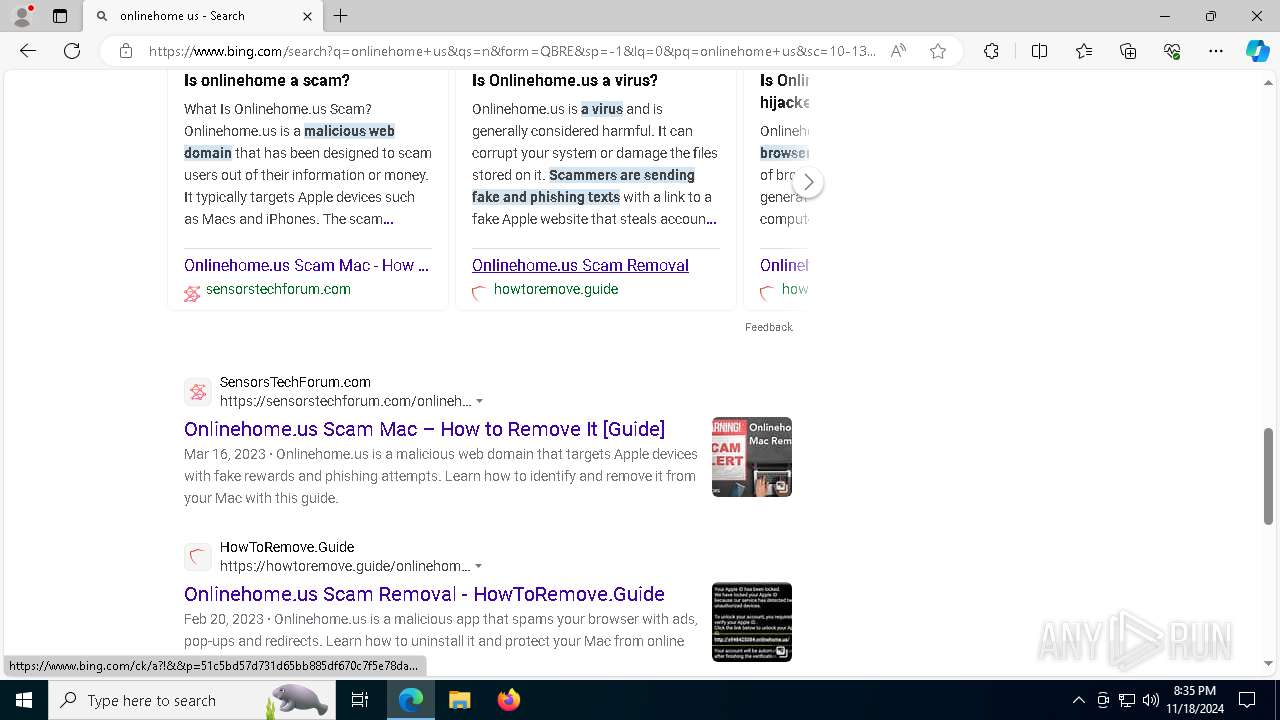
Task: Open howtoremove.guide card source link
Action: (556, 289)
